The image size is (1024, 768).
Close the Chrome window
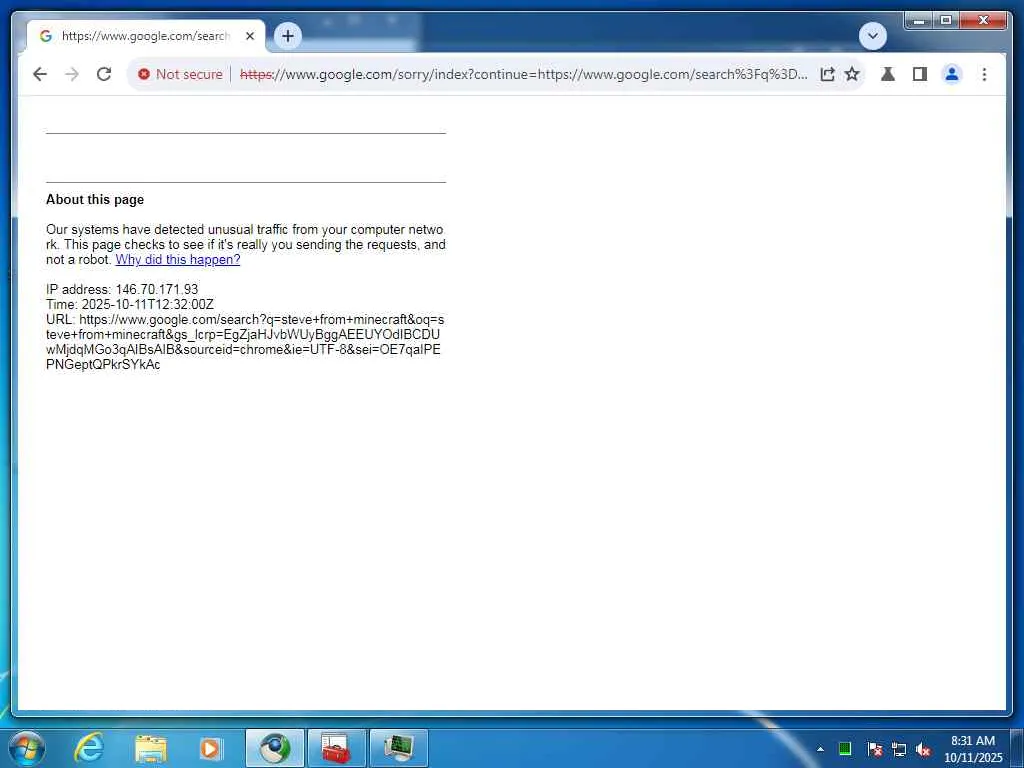[x=983, y=20]
